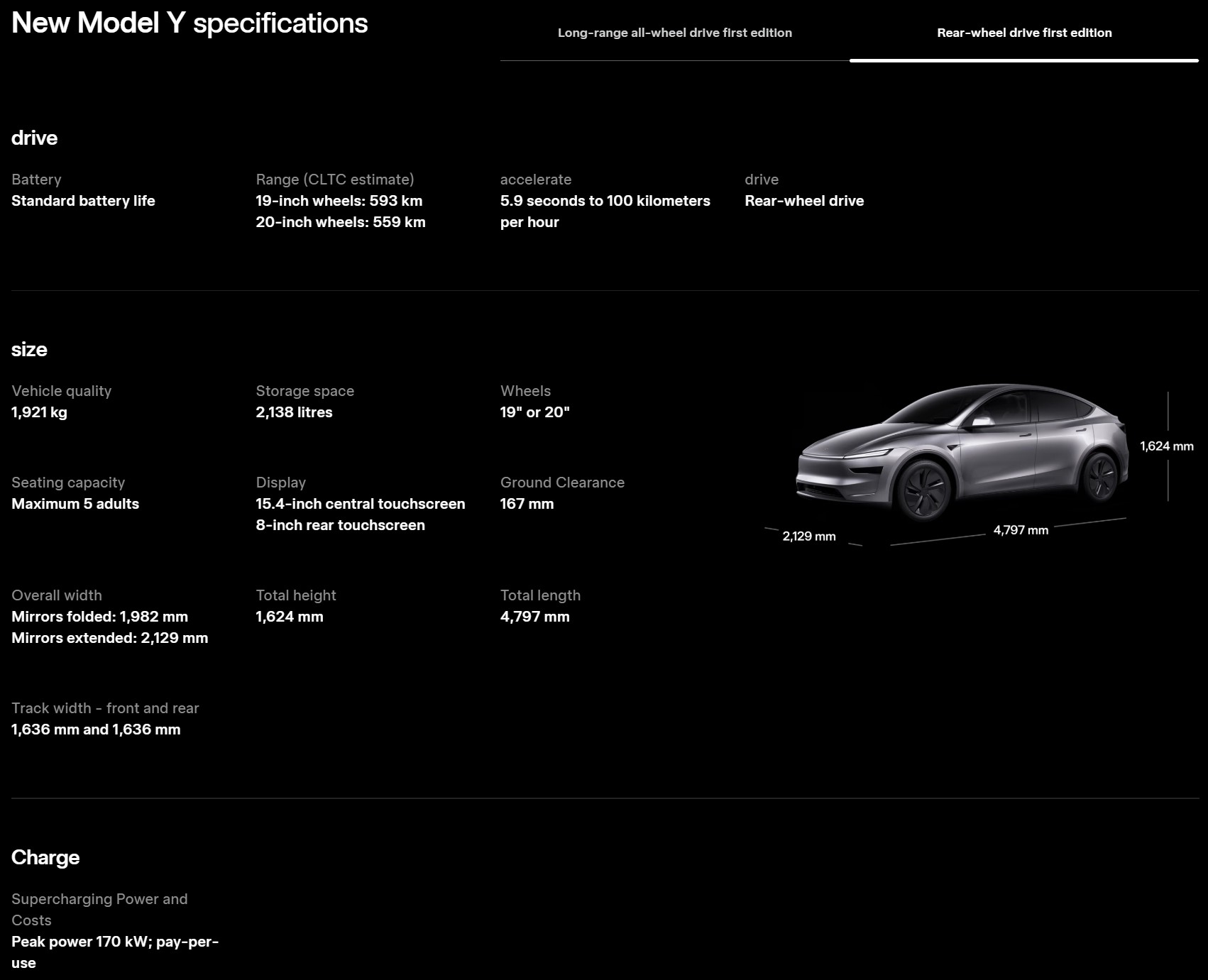Click 'Peak power 170 kW; pay-per-use' text
Screen dimensions: 1208x980
coord(115,952)
